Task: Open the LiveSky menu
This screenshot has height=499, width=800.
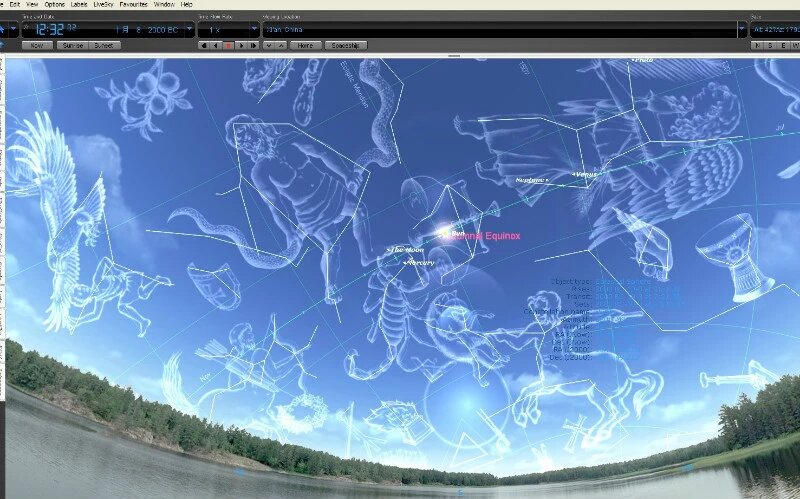Action: [103, 4]
